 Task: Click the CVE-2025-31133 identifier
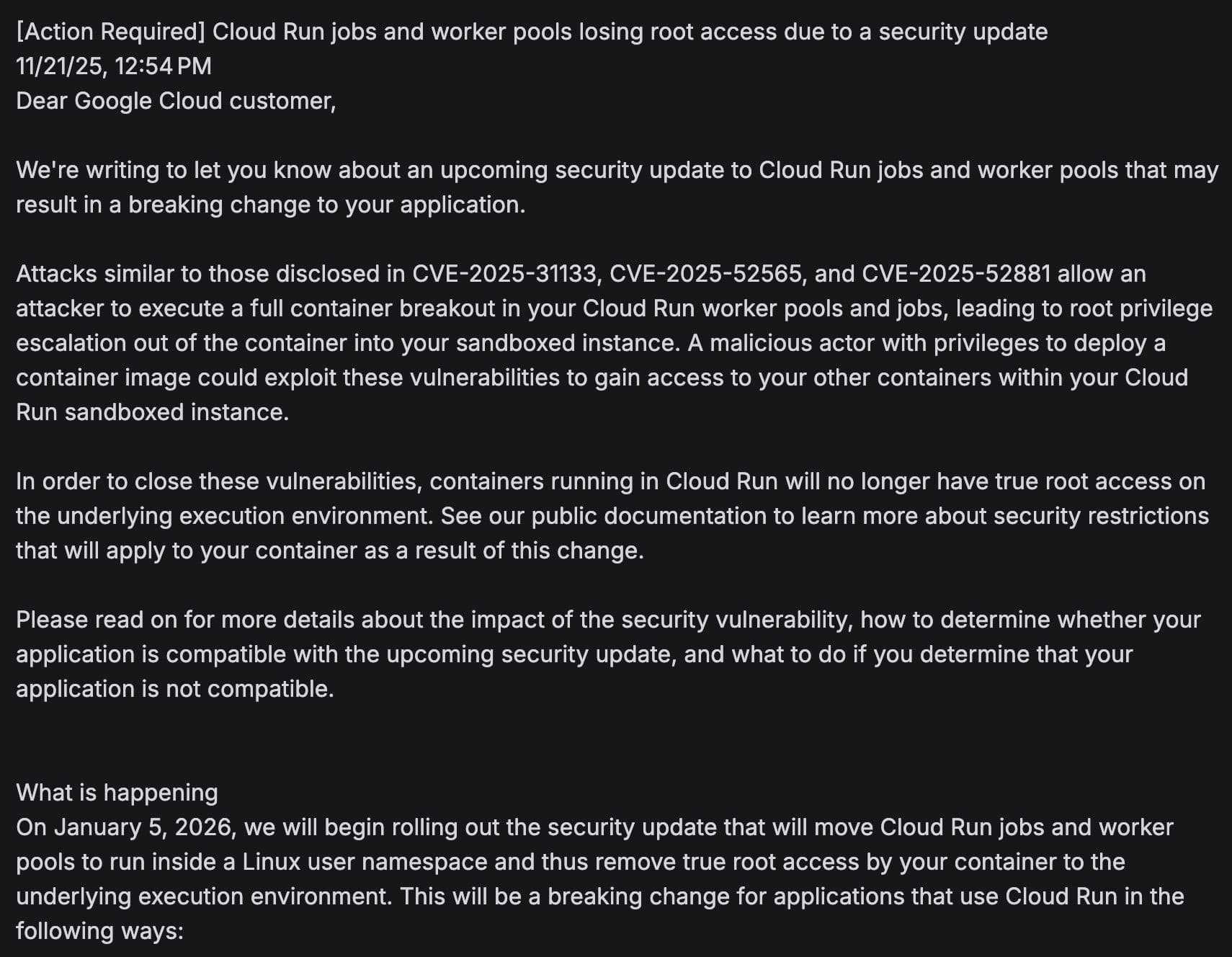(504, 274)
